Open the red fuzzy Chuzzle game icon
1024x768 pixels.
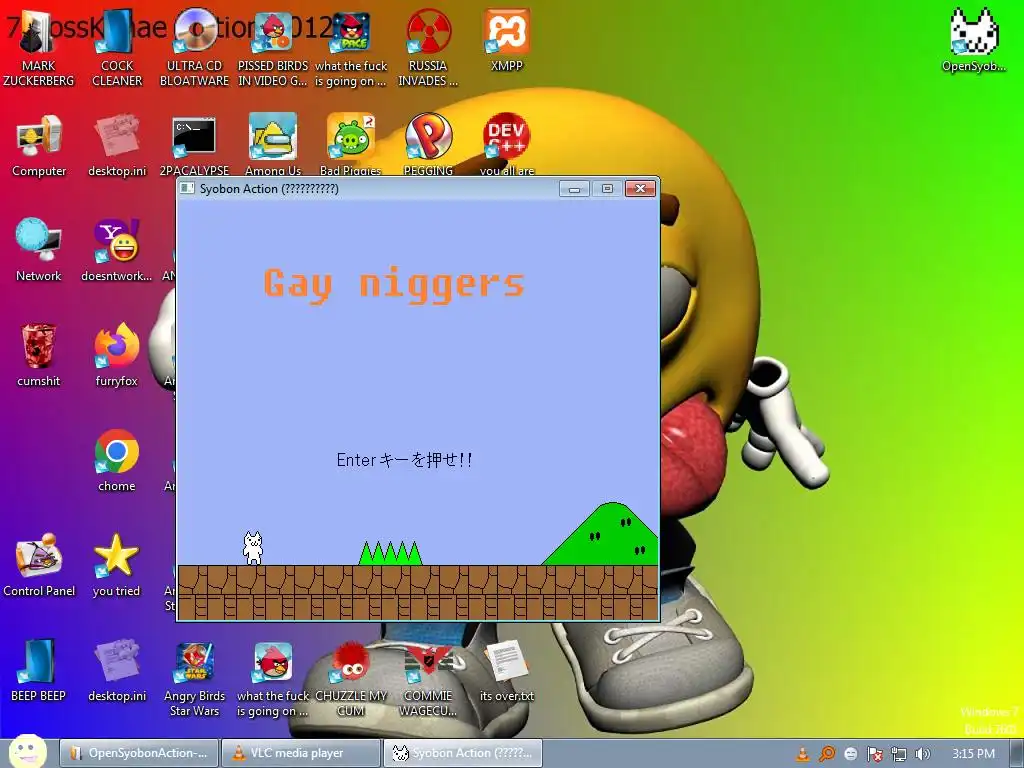(351, 678)
